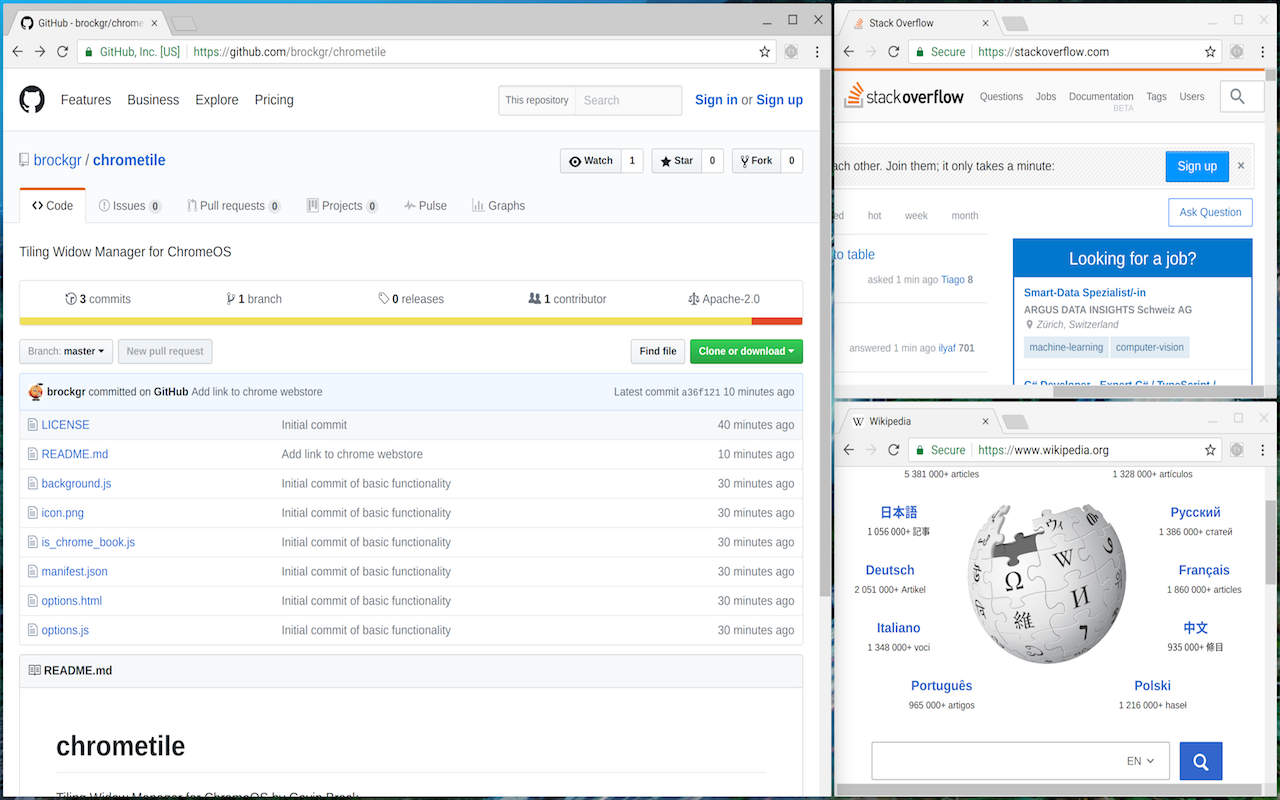Click the Ask Question button
Image resolution: width=1280 pixels, height=800 pixels.
pos(1210,212)
